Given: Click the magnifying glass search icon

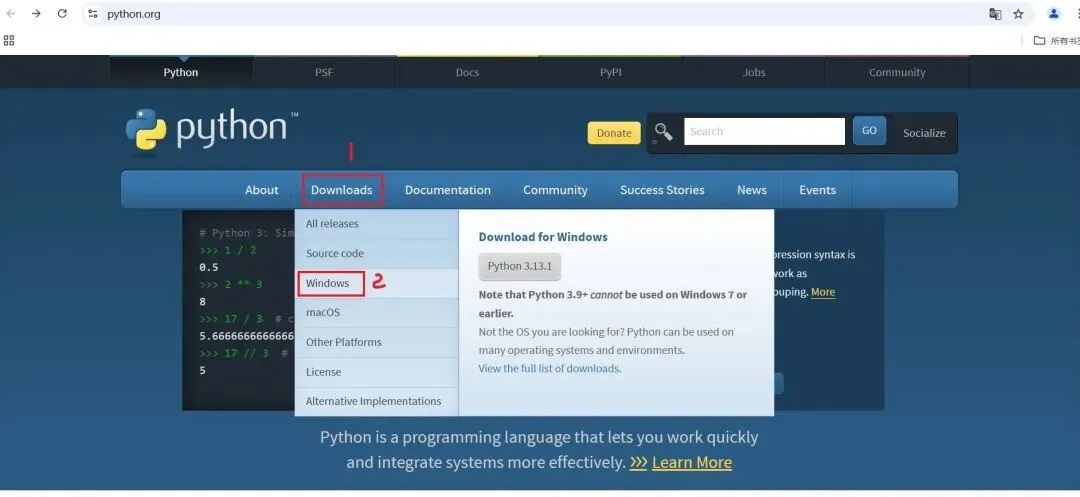Looking at the screenshot, I should coord(663,131).
